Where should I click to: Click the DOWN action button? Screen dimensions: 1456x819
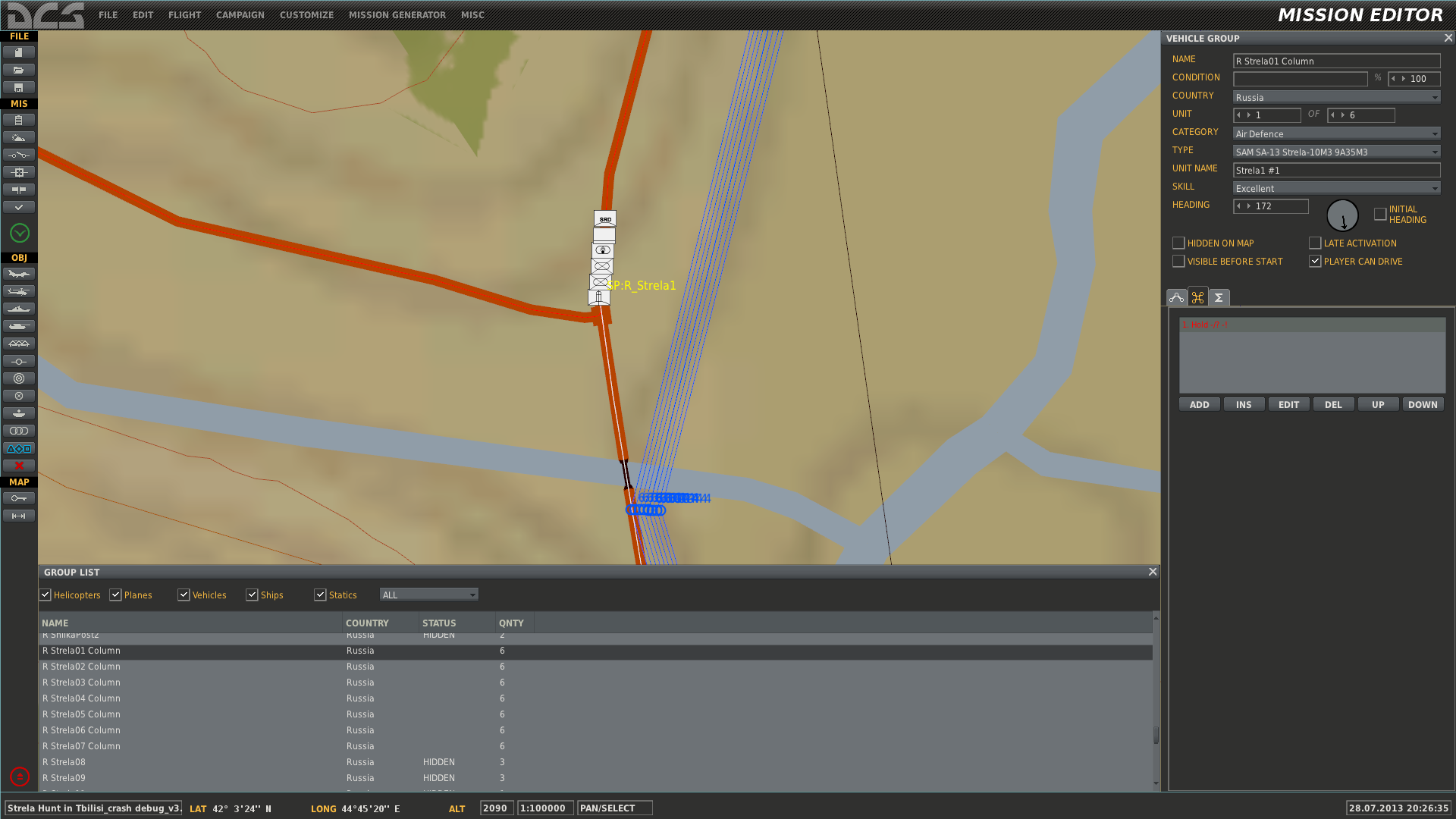point(1423,405)
